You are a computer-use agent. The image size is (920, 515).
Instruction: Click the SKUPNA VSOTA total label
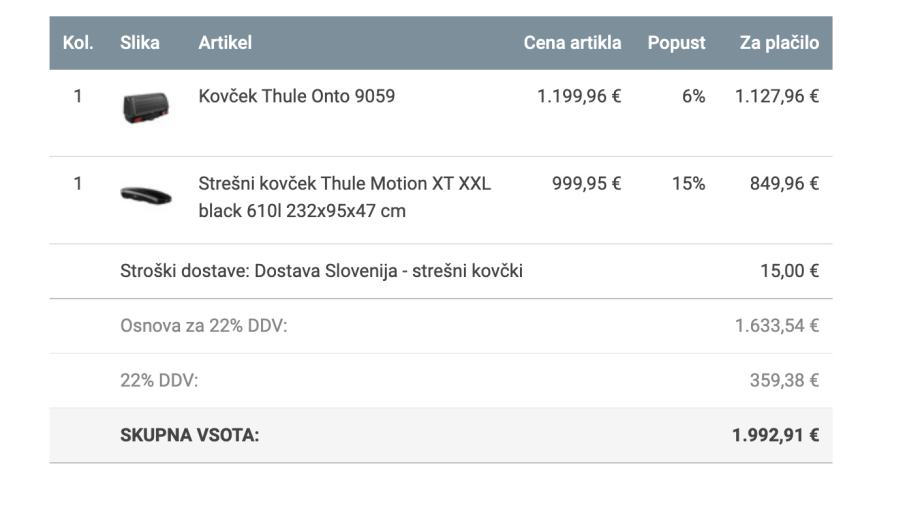(189, 435)
